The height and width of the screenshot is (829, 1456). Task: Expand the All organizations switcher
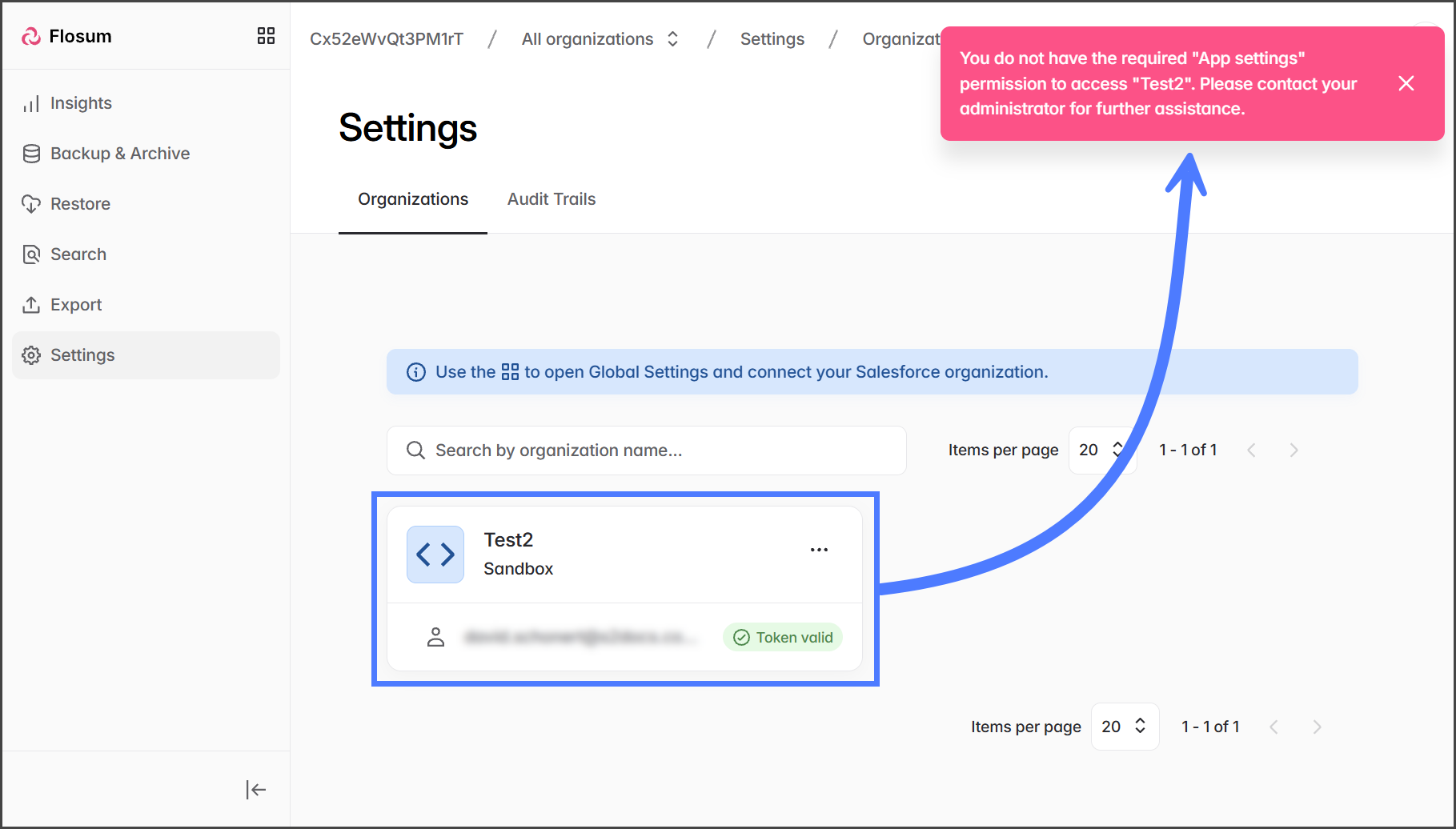600,39
